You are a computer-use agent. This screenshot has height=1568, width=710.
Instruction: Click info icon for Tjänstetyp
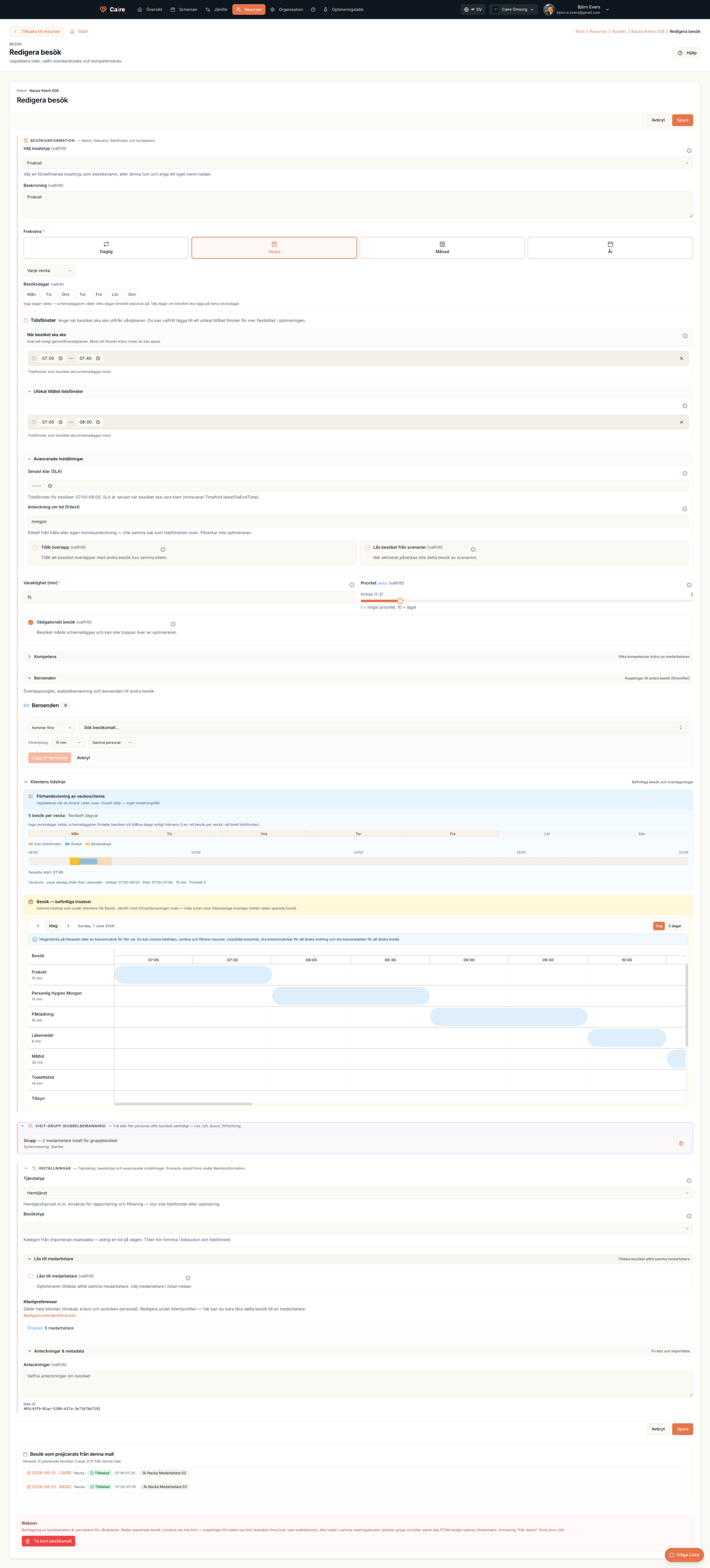(689, 1180)
